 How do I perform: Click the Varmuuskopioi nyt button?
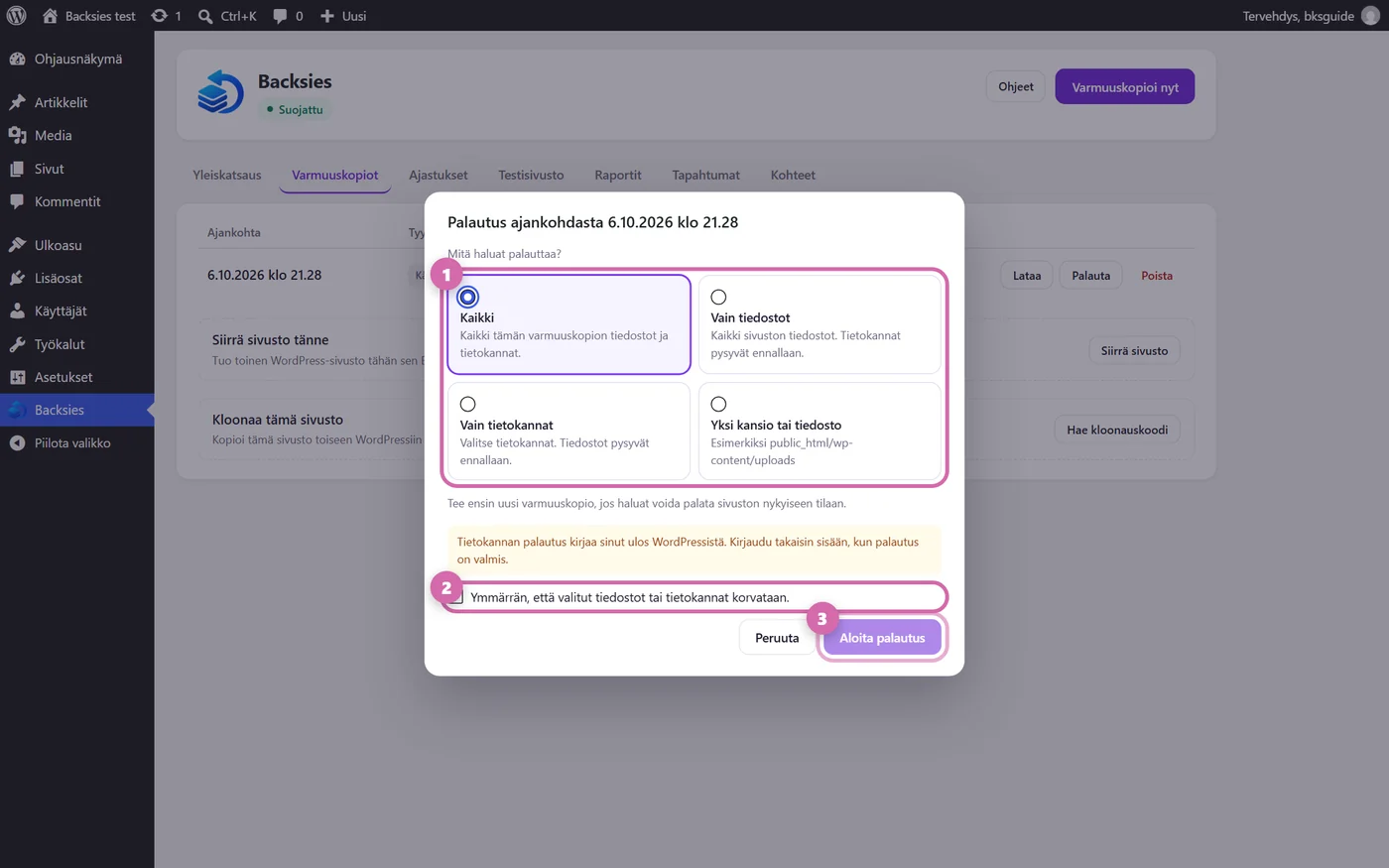[x=1125, y=86]
